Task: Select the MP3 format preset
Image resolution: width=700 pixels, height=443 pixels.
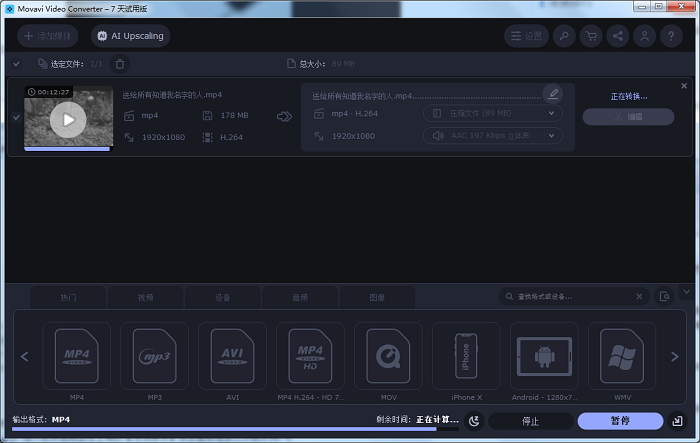Action: 154,356
